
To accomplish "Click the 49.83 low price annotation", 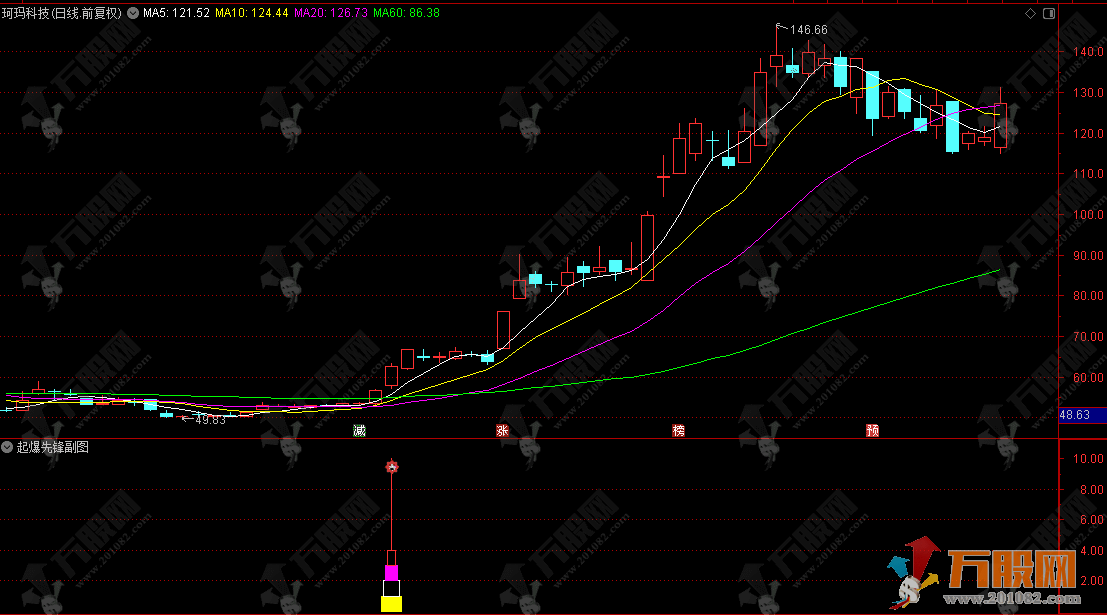I will (x=210, y=420).
